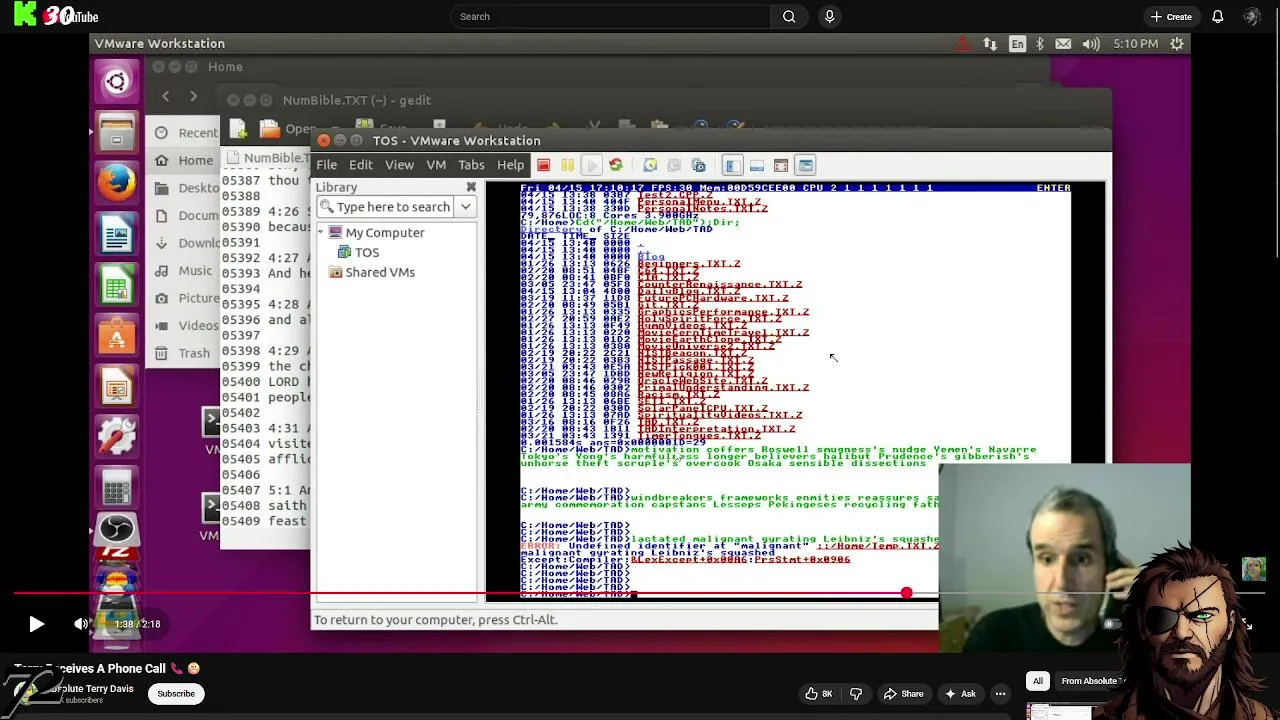Open the Tabs menu in VMware

[471, 165]
